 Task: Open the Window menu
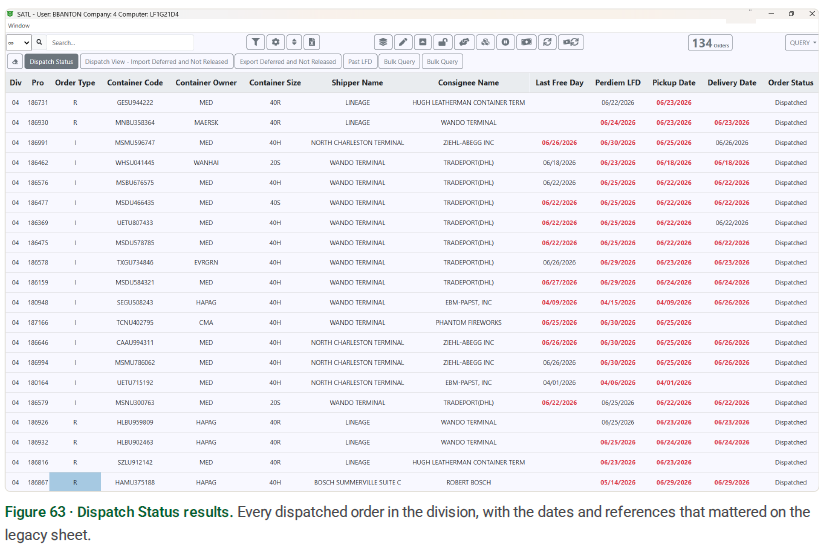point(19,26)
